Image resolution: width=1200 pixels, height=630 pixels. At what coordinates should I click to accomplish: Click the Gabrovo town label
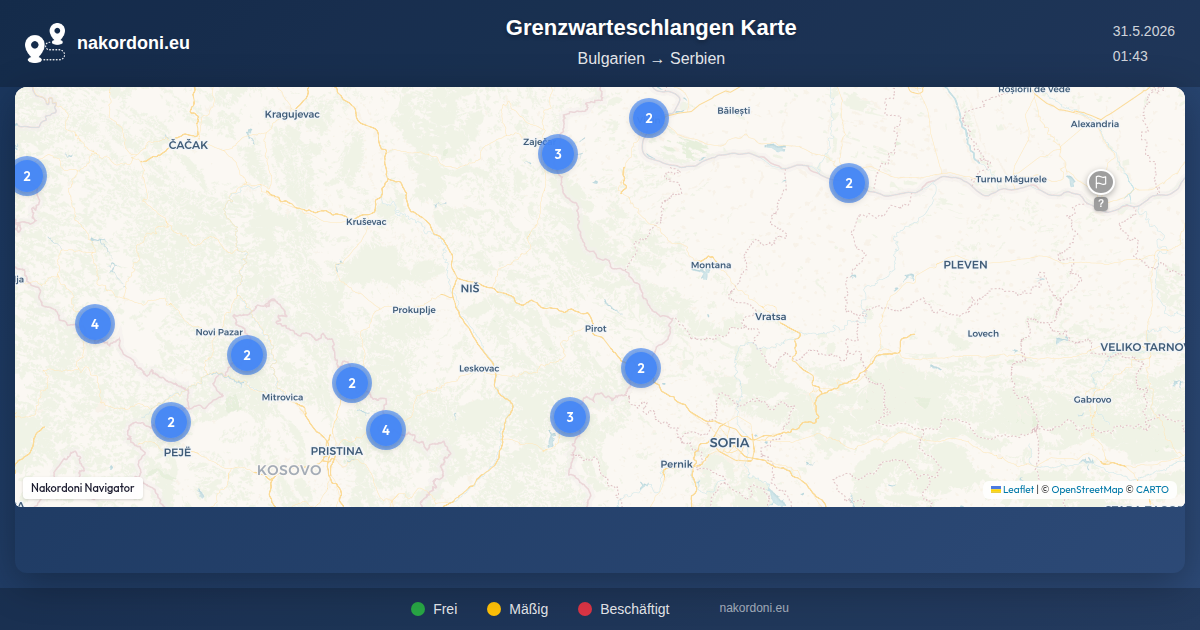(x=1092, y=399)
